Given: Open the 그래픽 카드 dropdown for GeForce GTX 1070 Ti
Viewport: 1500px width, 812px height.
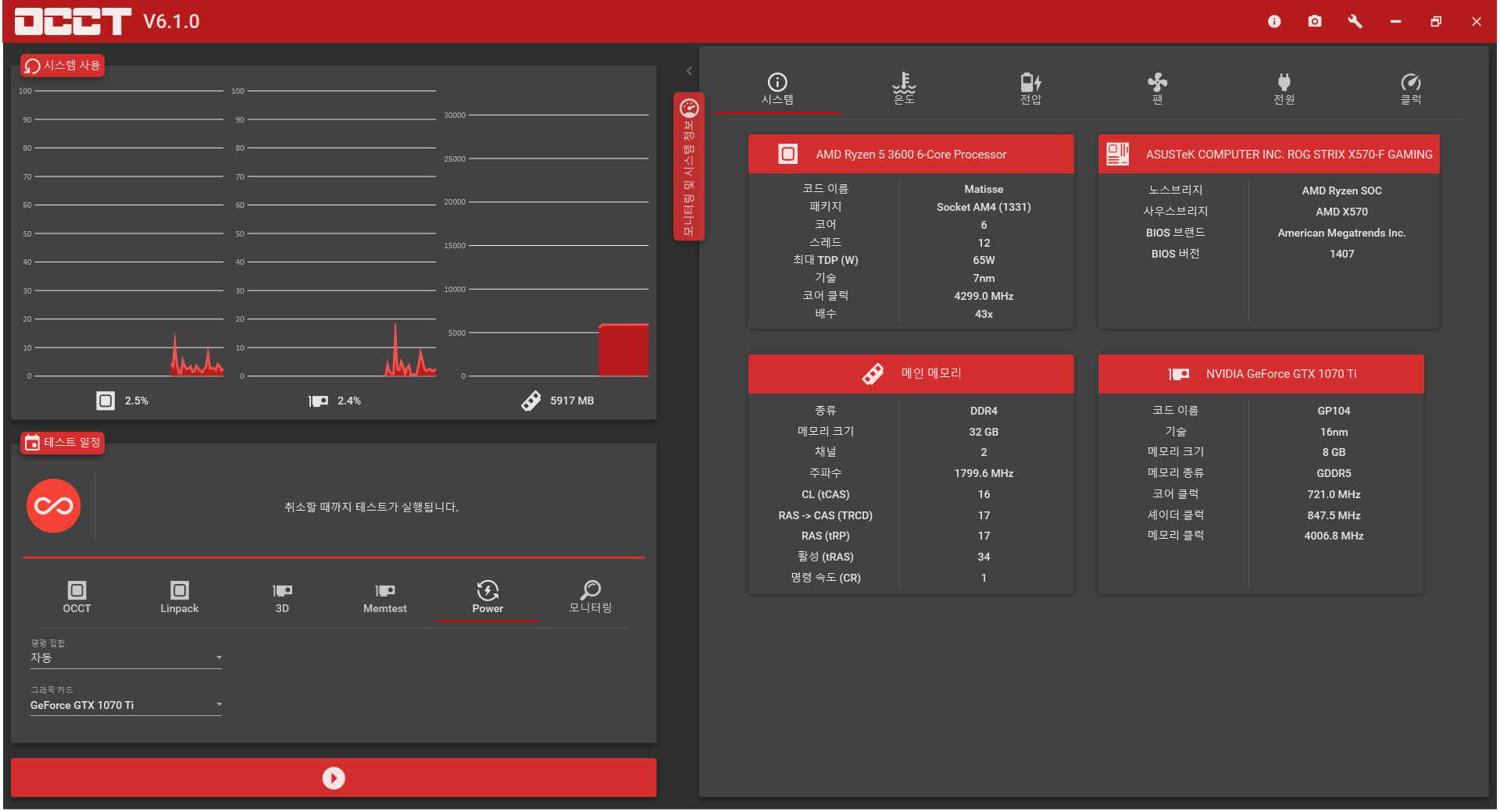Looking at the screenshot, I should (126, 705).
